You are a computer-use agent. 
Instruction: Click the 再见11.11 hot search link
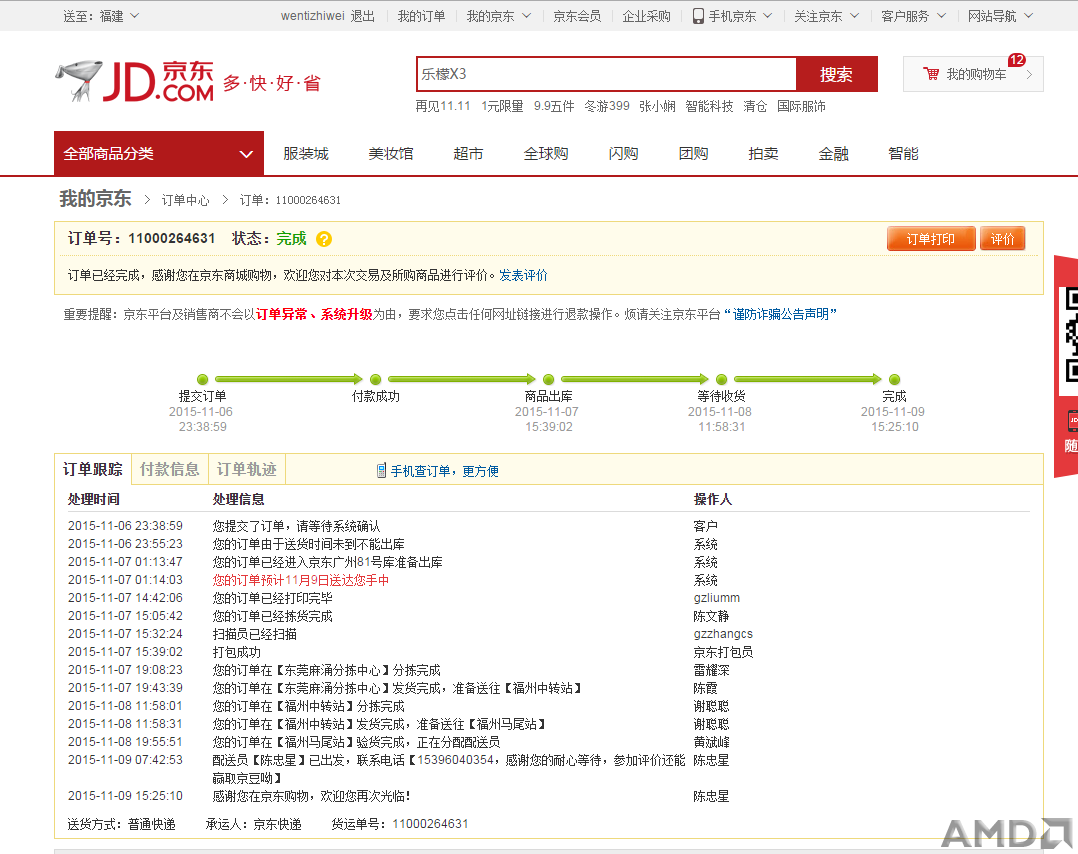[x=443, y=106]
